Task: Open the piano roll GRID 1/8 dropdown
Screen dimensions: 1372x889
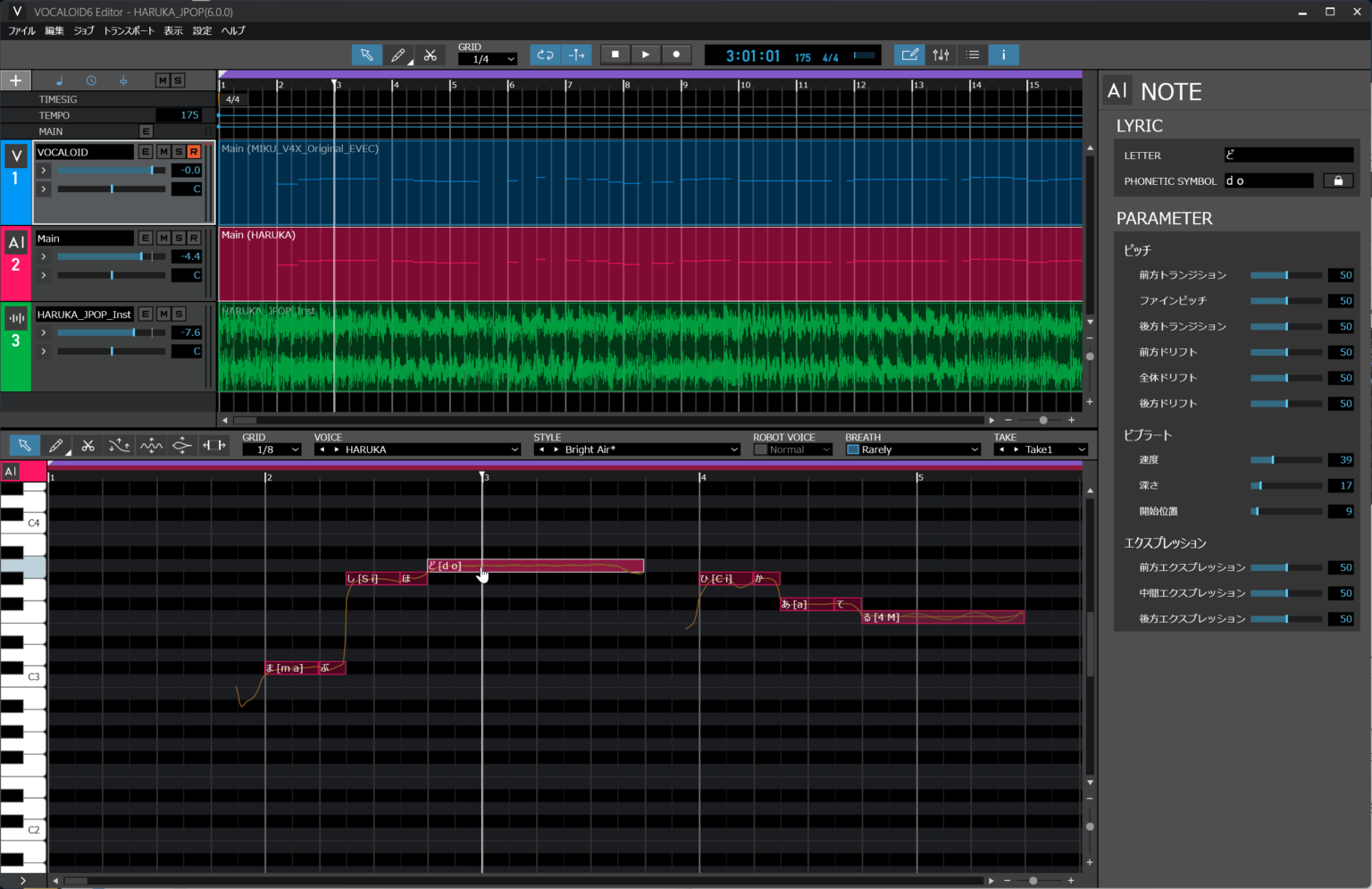Action: pos(272,449)
